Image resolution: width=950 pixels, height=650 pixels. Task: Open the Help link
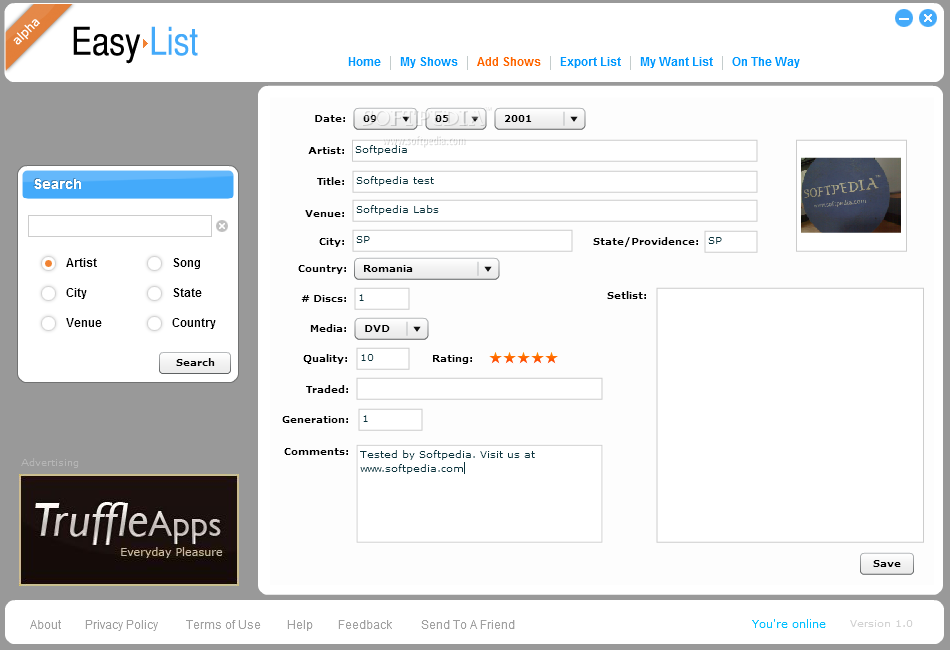pos(299,625)
